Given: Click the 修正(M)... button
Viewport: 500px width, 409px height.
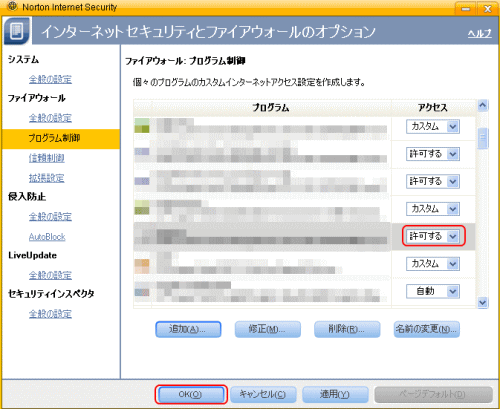Looking at the screenshot, I should (268, 329).
